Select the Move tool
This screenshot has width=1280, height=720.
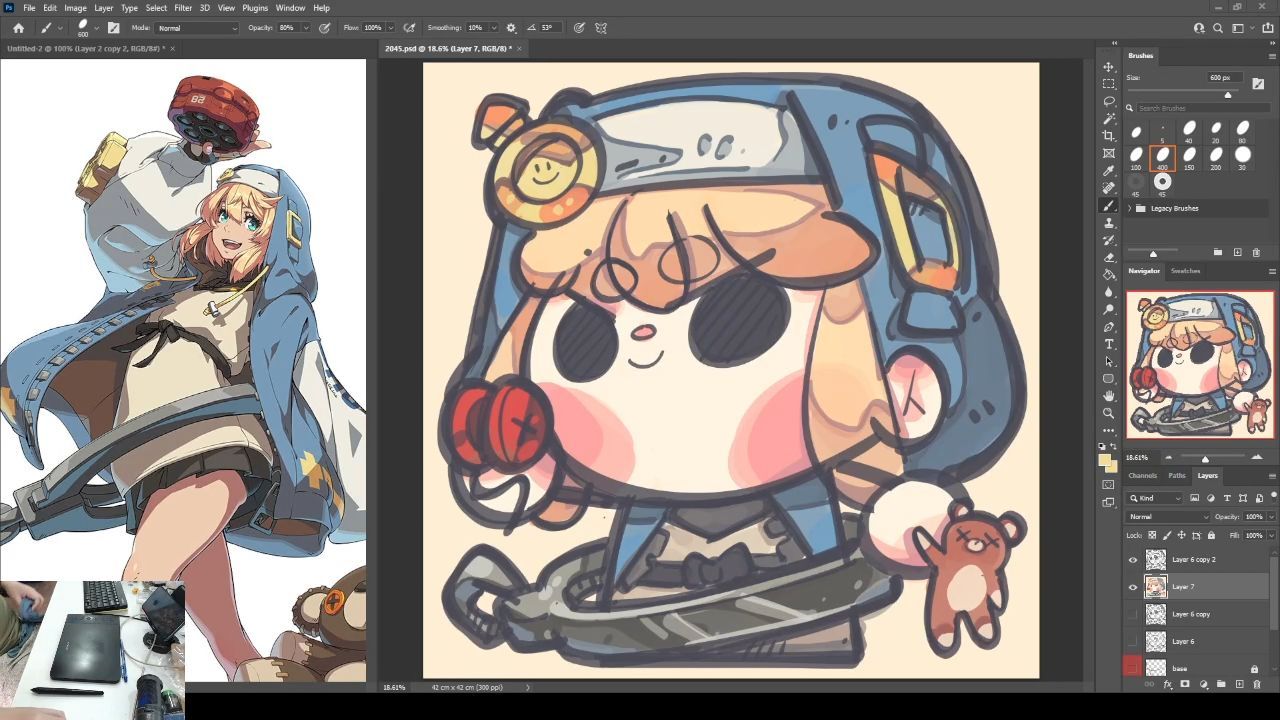tap(1108, 67)
